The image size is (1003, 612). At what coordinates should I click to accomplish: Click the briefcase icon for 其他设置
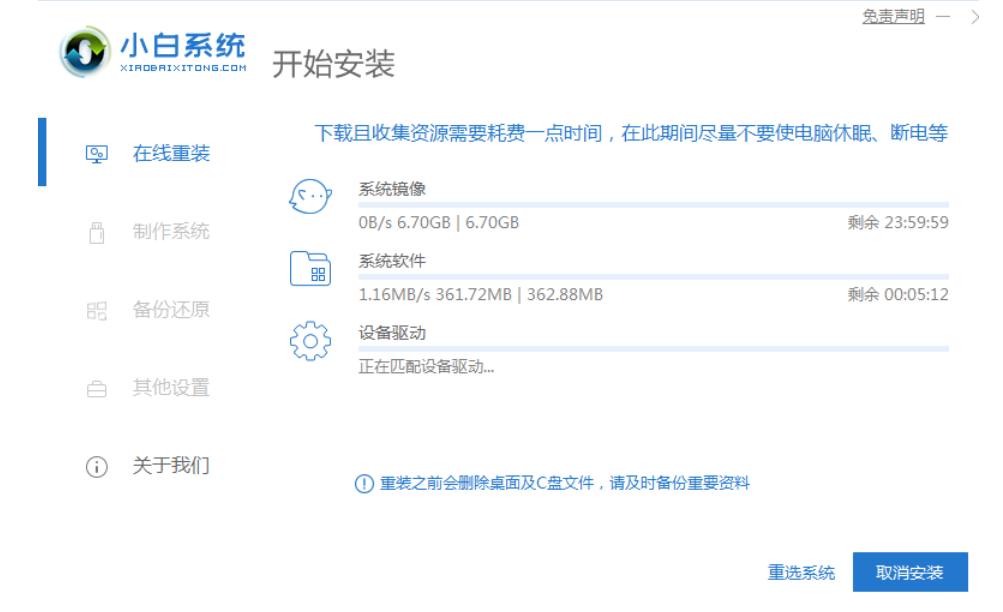pyautogui.click(x=97, y=389)
